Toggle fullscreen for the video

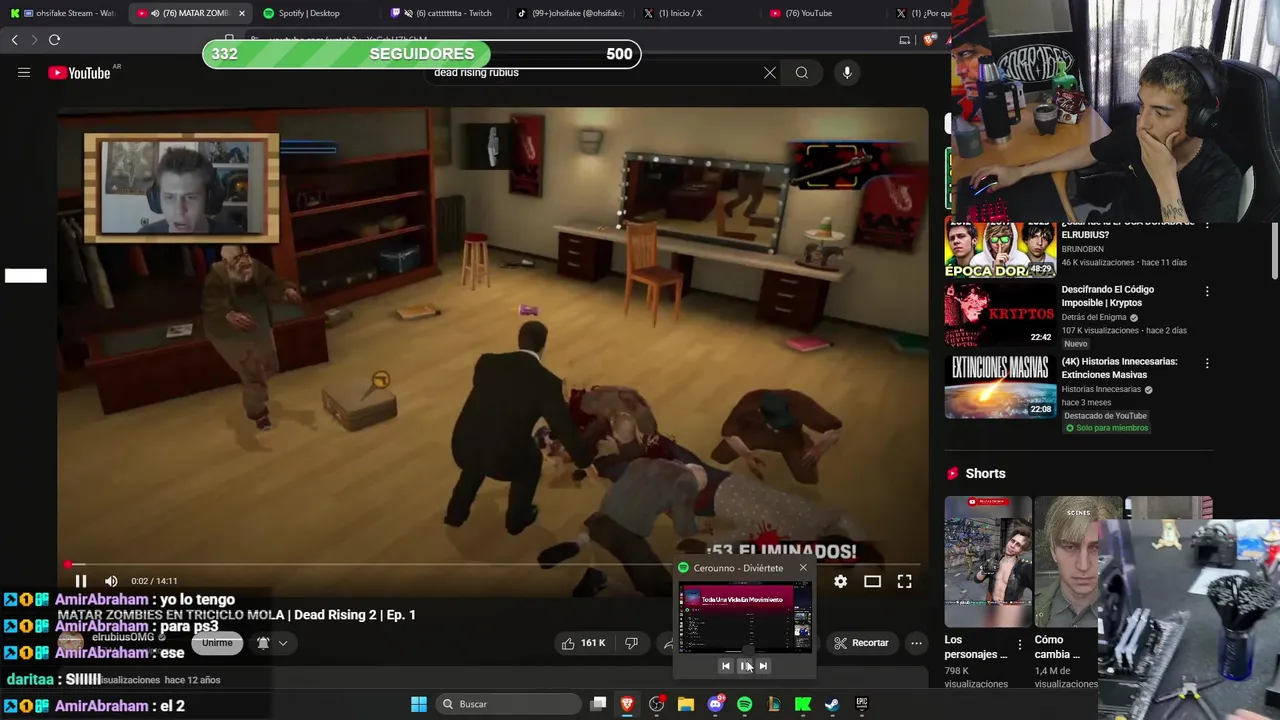point(904,581)
